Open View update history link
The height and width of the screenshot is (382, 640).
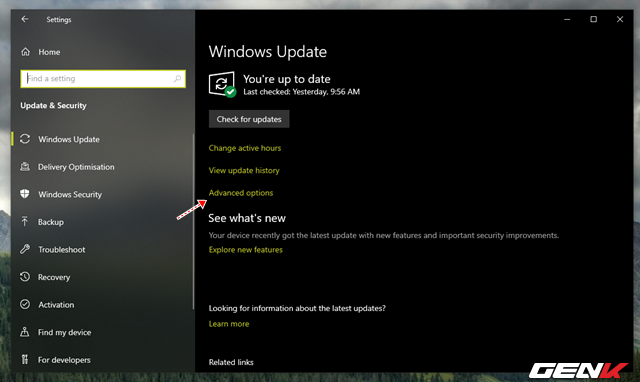(x=244, y=170)
